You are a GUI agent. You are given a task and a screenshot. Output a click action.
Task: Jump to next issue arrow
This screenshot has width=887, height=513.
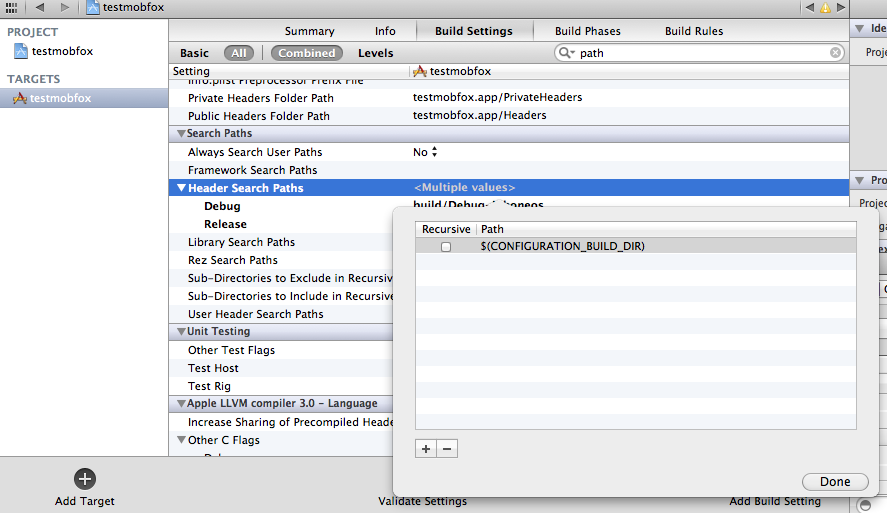(x=841, y=7)
